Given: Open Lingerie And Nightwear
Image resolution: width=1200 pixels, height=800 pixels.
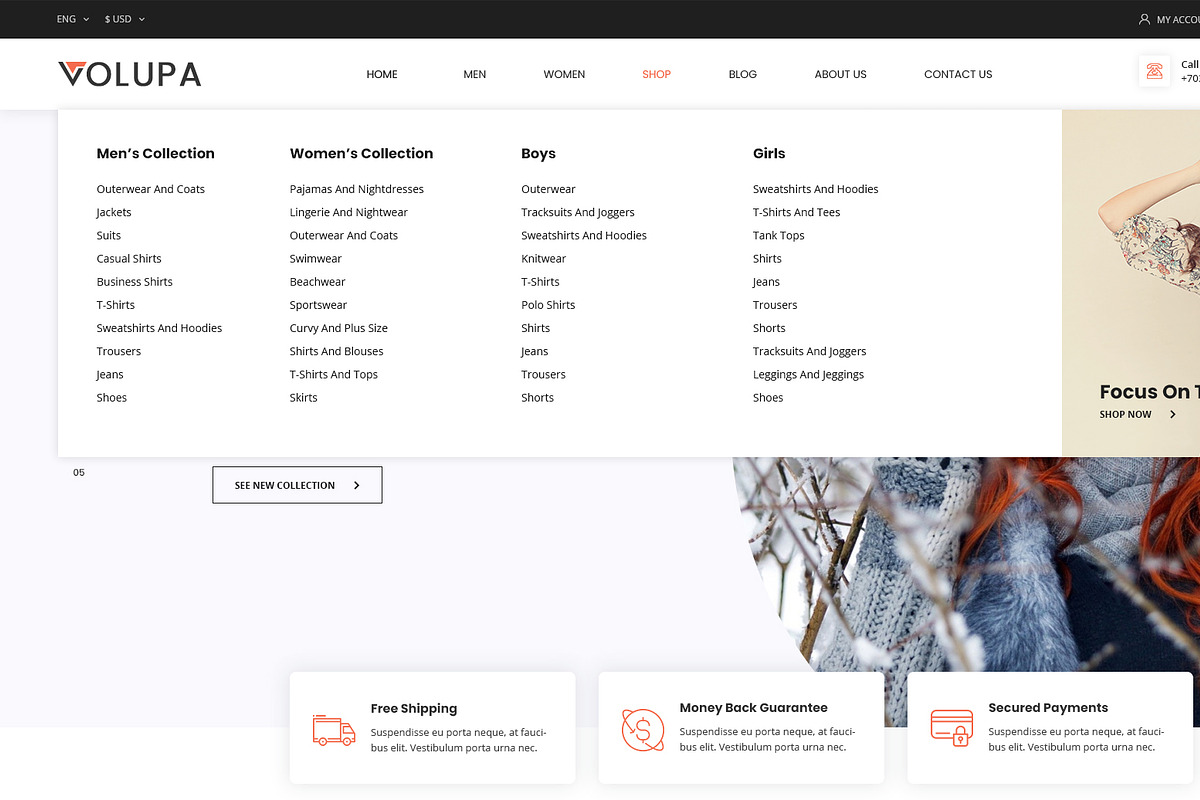Looking at the screenshot, I should (349, 212).
